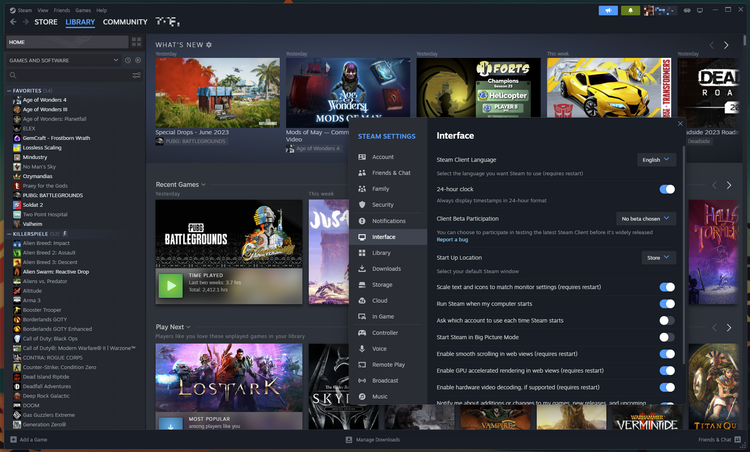
Task: Go to the COMMUNITY tab
Action: pyautogui.click(x=125, y=22)
